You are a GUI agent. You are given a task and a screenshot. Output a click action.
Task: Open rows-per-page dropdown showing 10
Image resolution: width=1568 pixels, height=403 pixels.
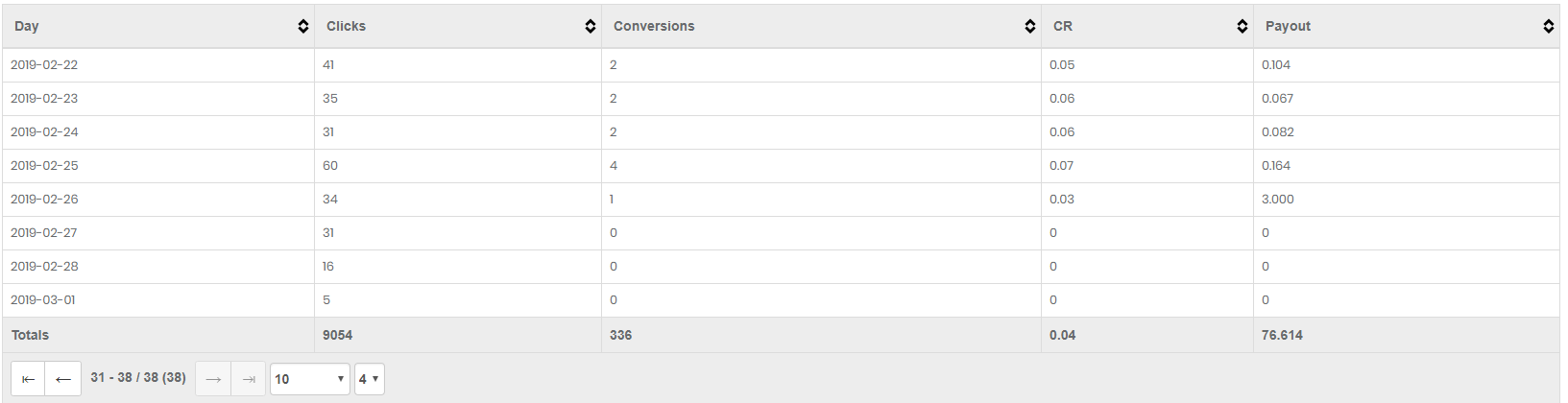(310, 379)
